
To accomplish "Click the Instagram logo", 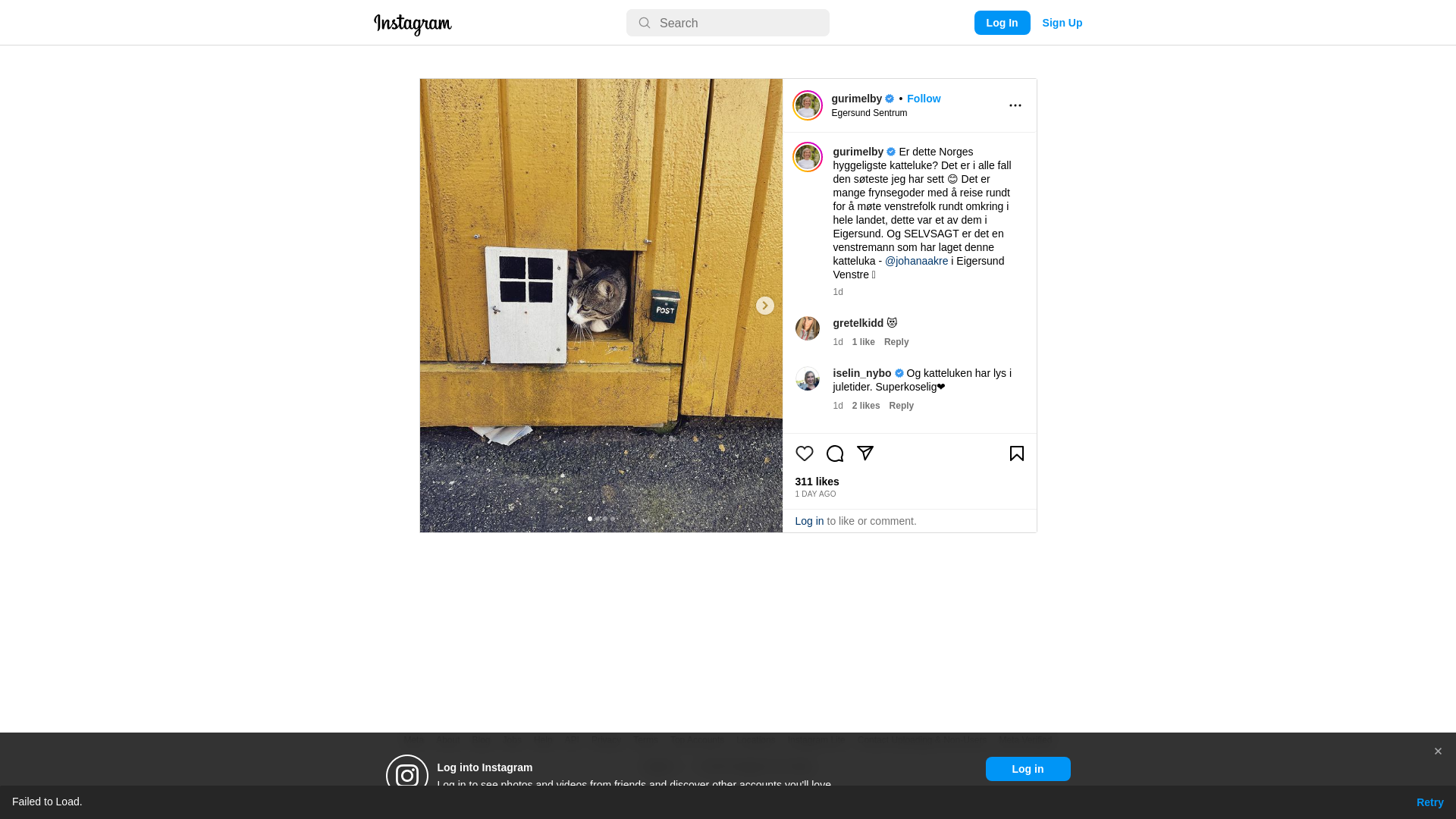I will (413, 24).
